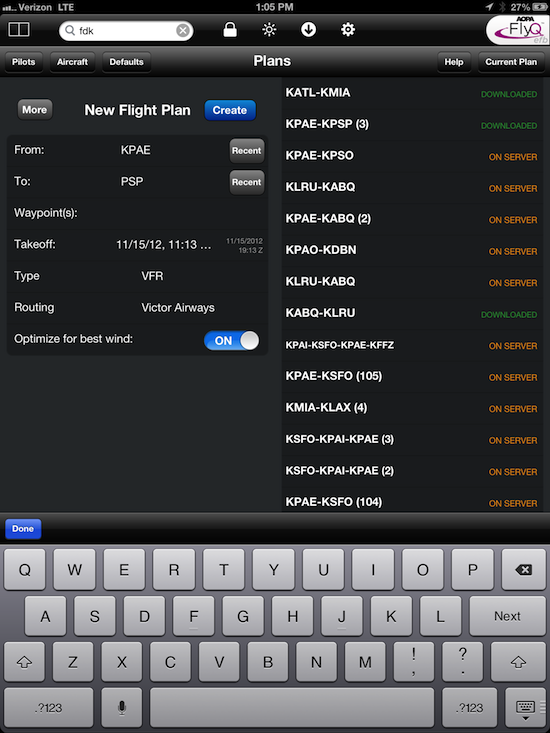This screenshot has width=550, height=733.
Task: Tap the padlock lock icon
Action: coord(229,29)
